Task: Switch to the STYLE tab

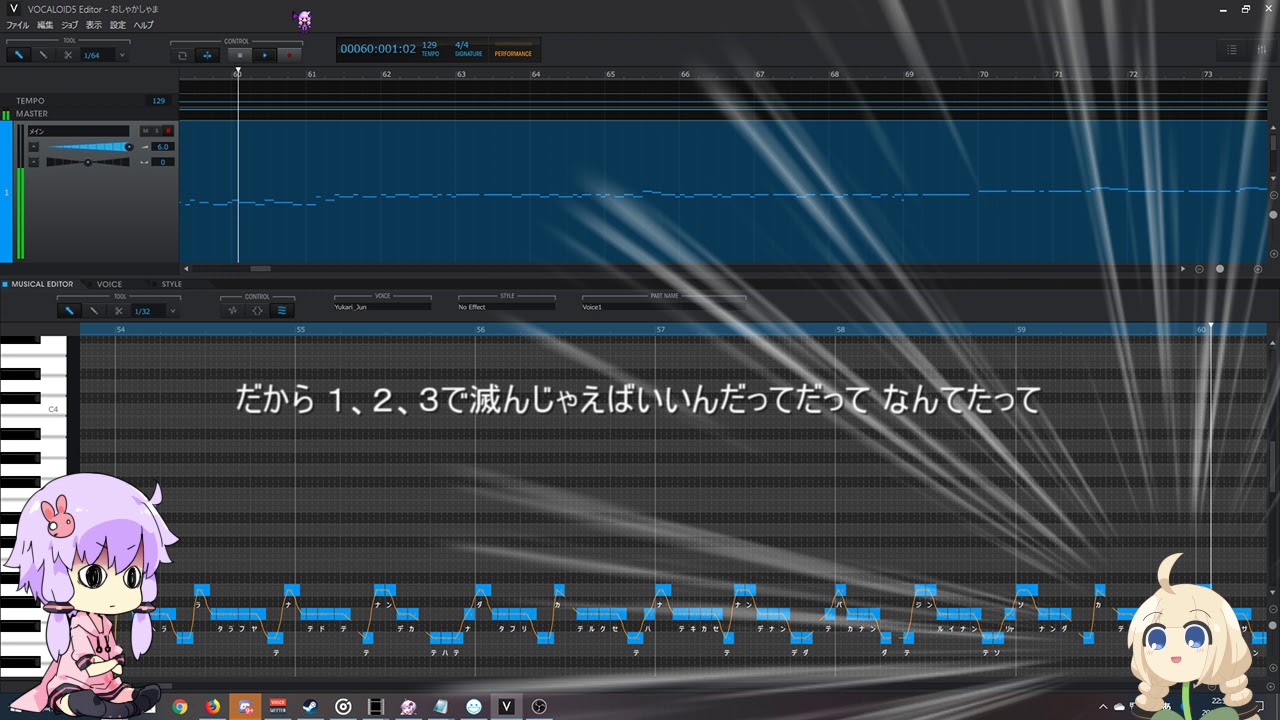Action: (172, 284)
